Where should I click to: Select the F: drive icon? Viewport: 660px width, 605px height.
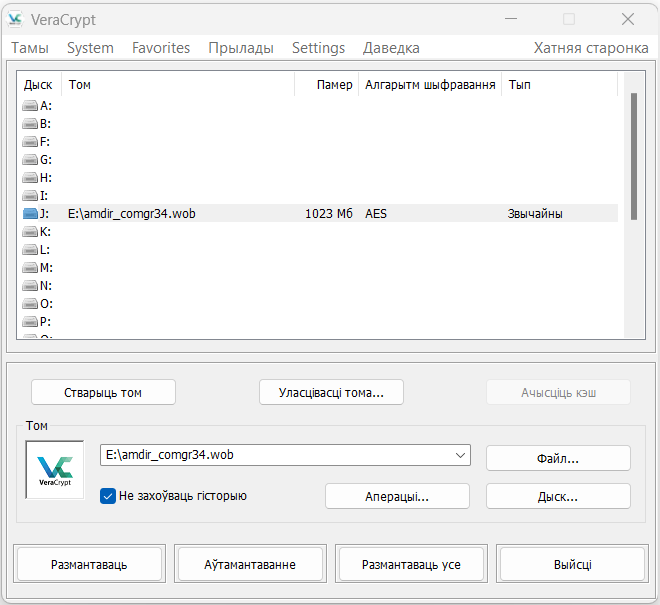[30, 141]
